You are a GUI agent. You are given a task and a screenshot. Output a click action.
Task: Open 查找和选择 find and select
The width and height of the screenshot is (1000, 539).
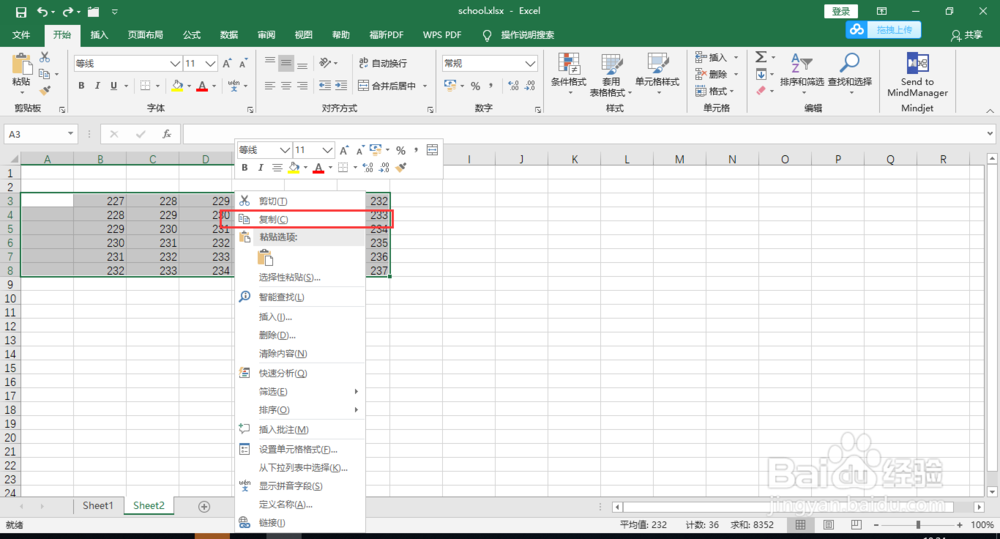pyautogui.click(x=849, y=73)
